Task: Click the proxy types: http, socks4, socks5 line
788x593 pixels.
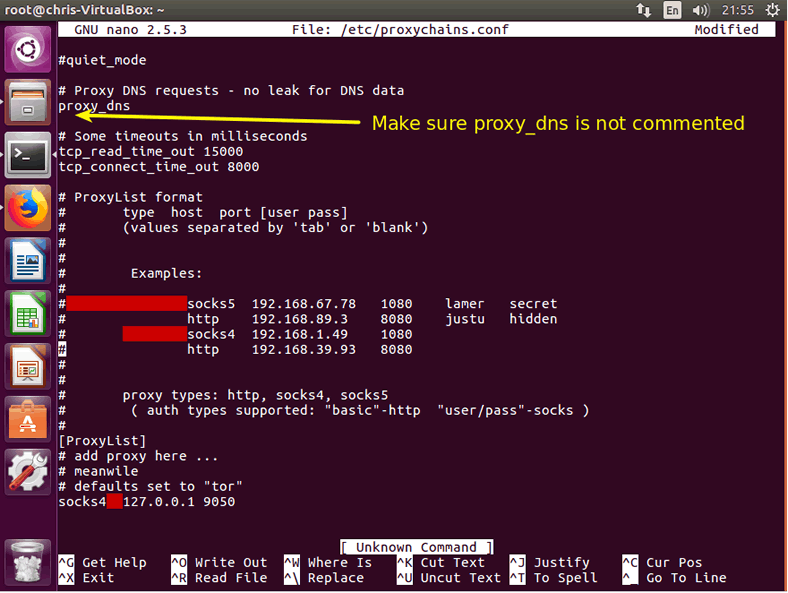Action: tap(255, 396)
